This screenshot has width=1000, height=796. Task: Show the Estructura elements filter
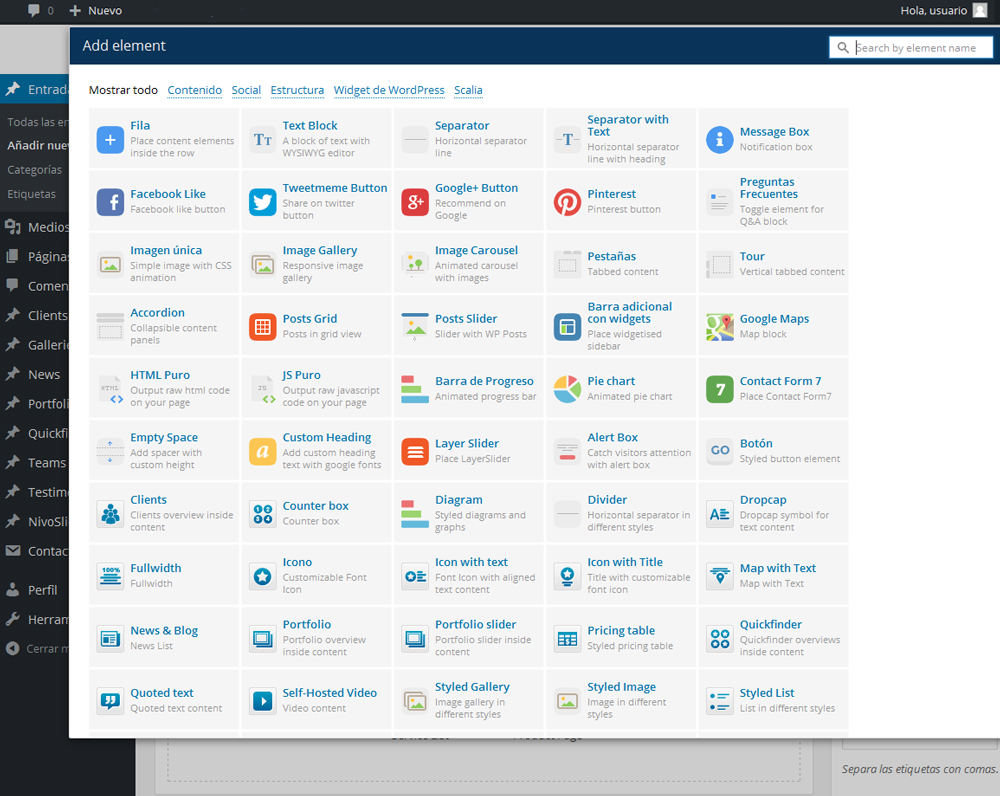pyautogui.click(x=297, y=90)
